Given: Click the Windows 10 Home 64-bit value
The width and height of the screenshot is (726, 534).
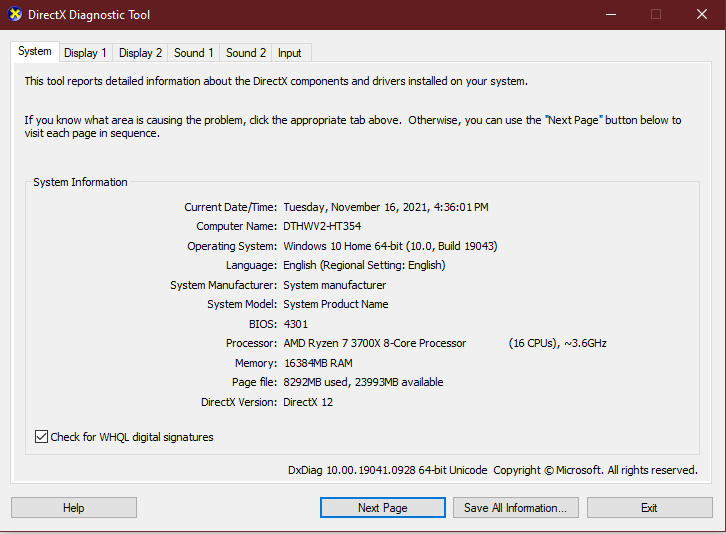Looking at the screenshot, I should tap(390, 246).
